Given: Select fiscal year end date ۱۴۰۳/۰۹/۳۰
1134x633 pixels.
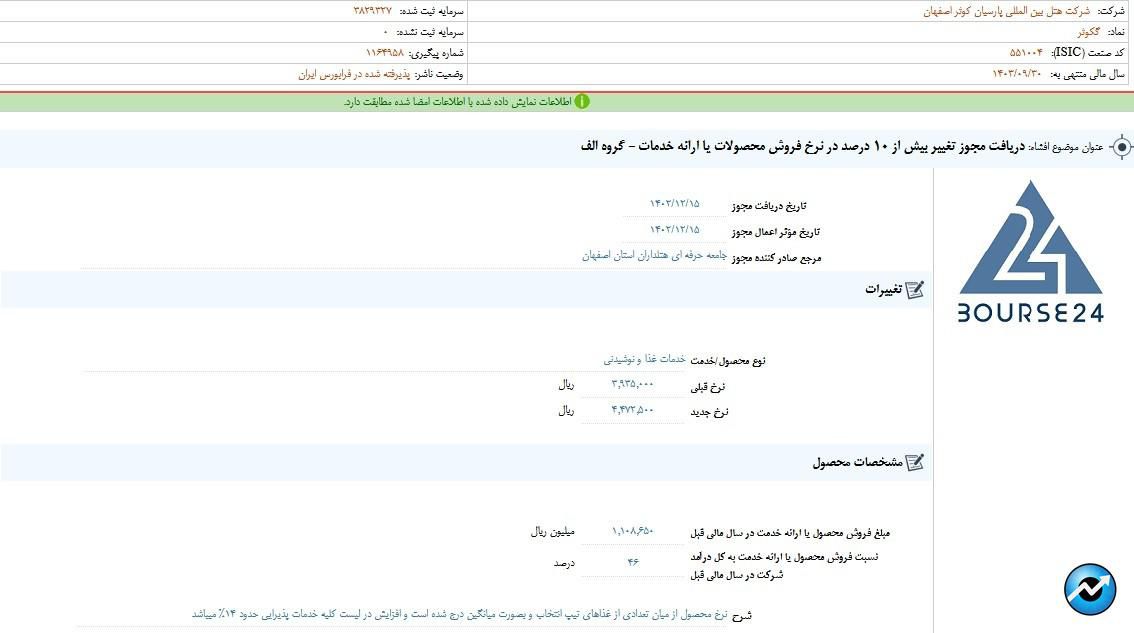Looking at the screenshot, I should click(1016, 74).
